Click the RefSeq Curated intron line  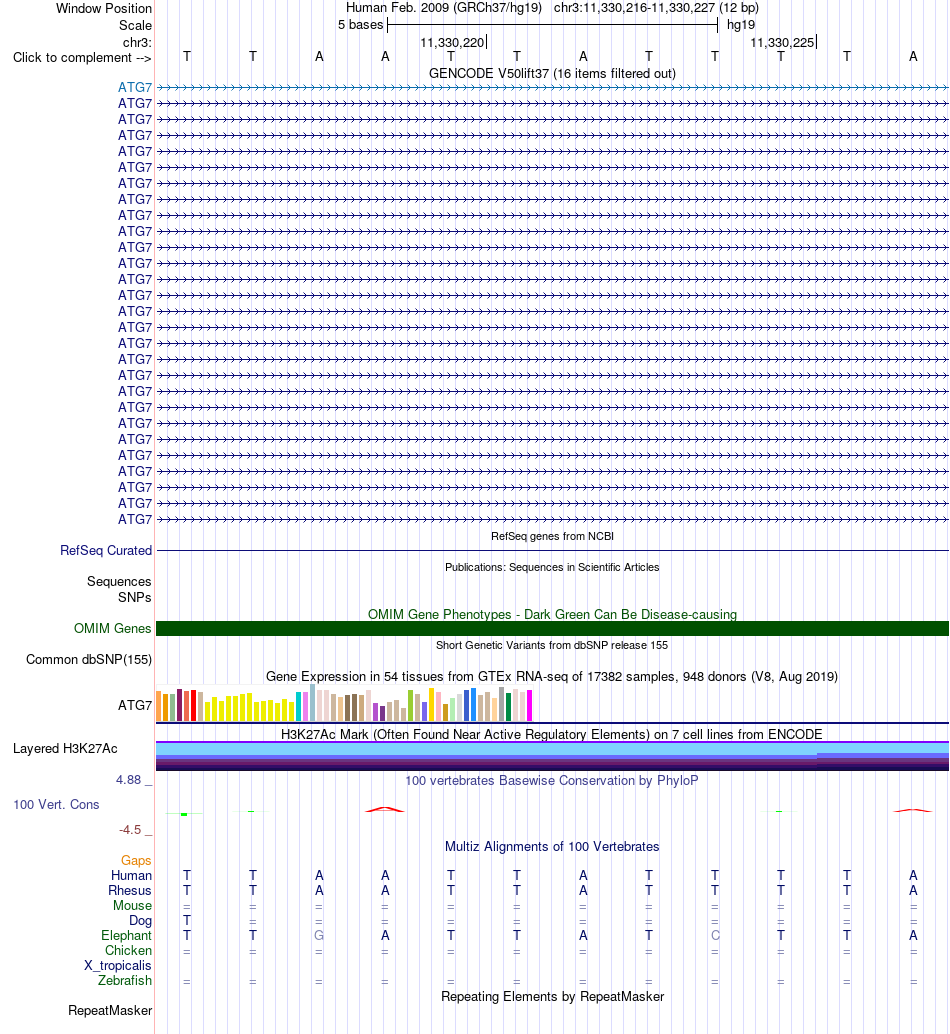552,550
